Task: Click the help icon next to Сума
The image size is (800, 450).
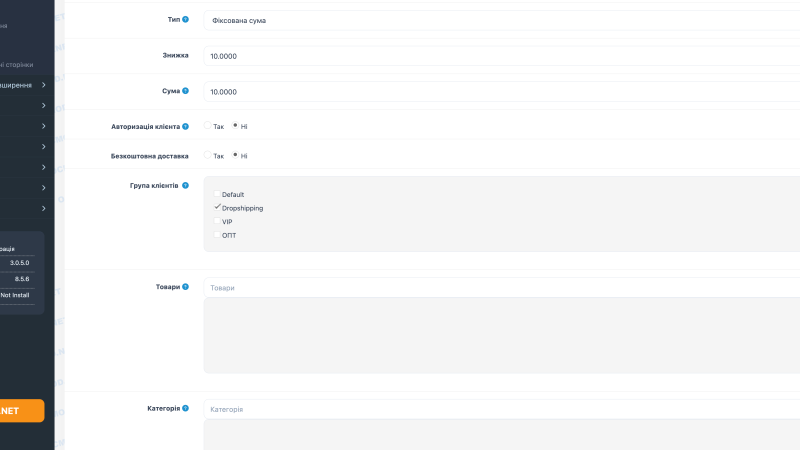Action: coord(185,91)
